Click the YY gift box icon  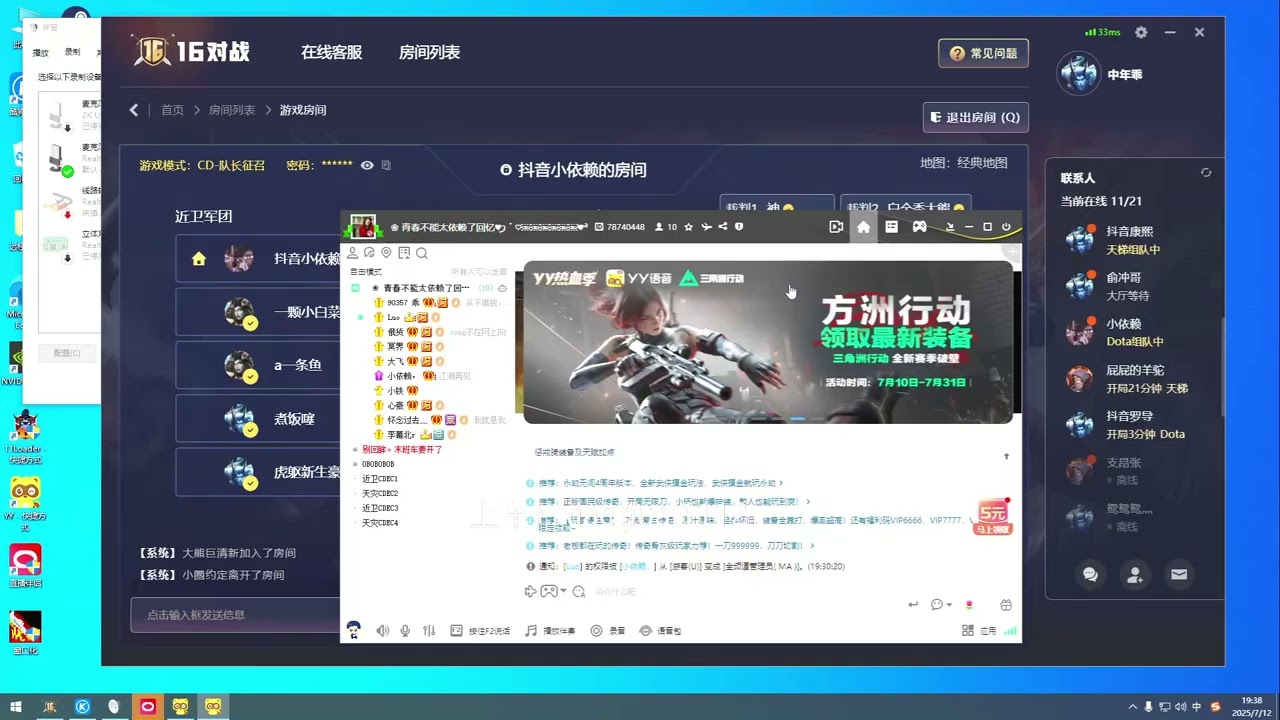[x=1006, y=605]
